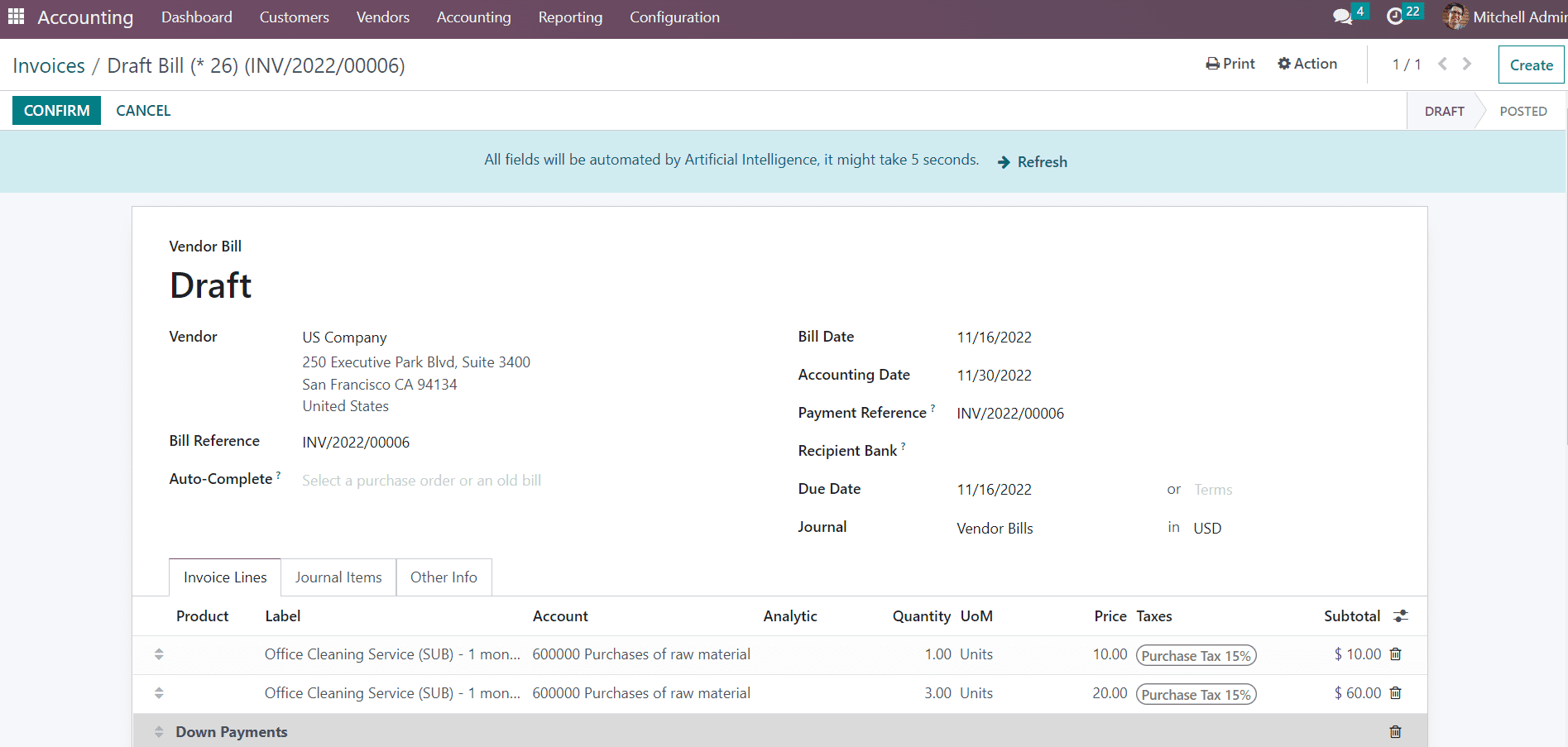This screenshot has height=747, width=1568.
Task: Delete the $60.00 invoice line
Action: (x=1395, y=693)
